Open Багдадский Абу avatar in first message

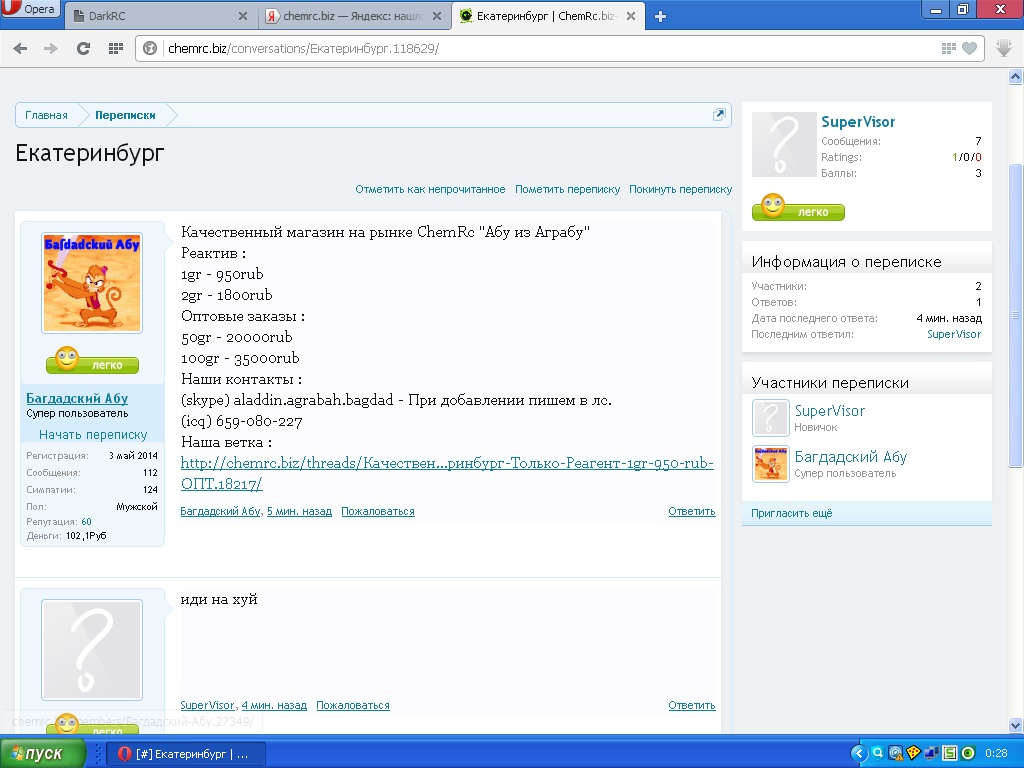coord(92,283)
